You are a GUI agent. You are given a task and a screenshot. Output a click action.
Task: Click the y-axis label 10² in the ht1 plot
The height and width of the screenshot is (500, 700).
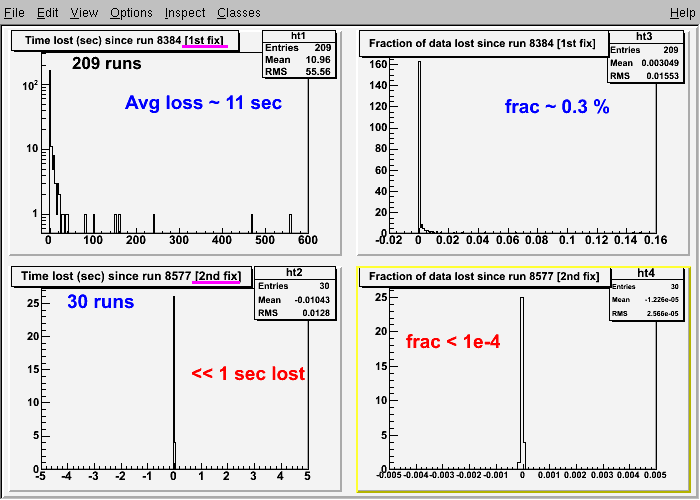pos(31,85)
